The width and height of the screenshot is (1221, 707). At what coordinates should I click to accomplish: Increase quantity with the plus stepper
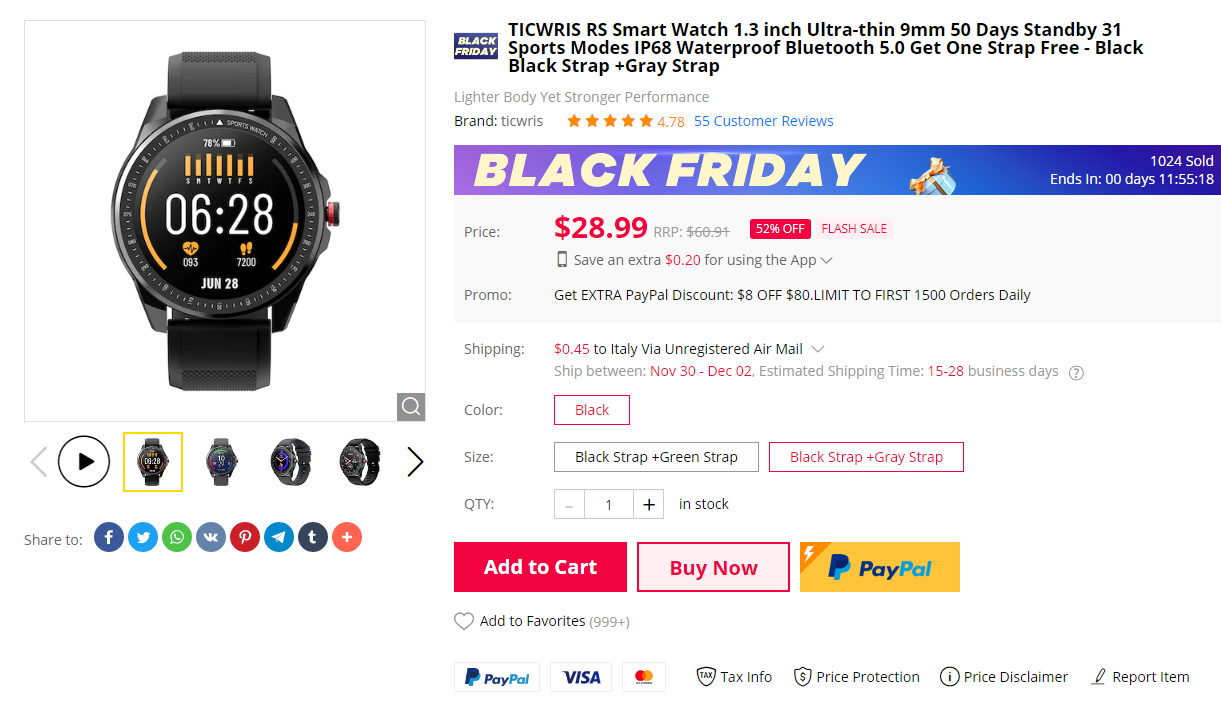(x=648, y=504)
